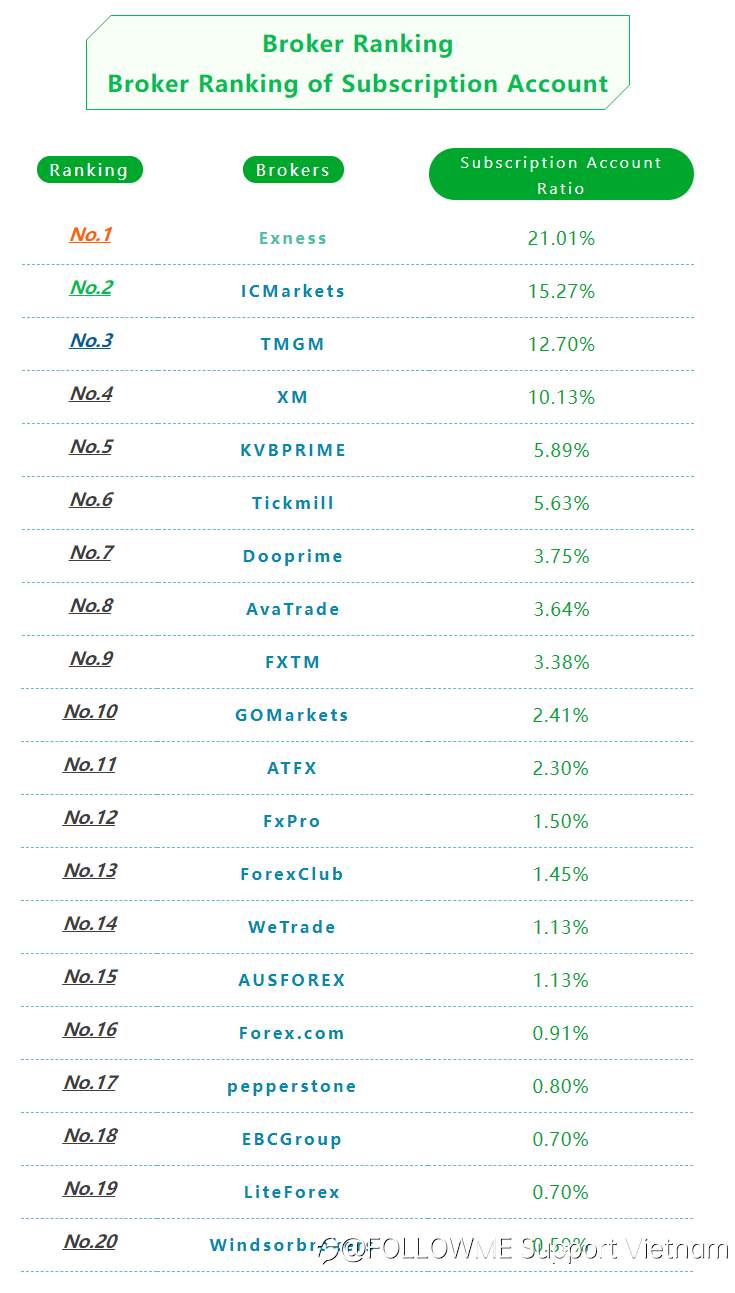Click the KVBPRIME broker name

293,450
